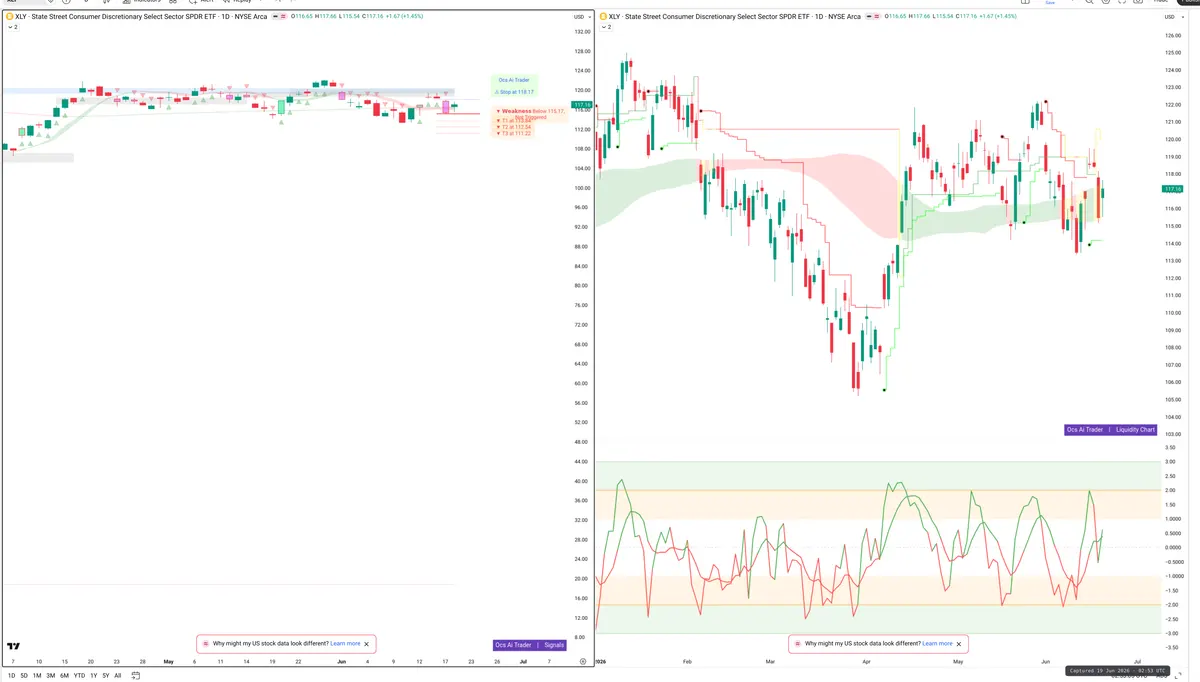Select the 1M time range
The height and width of the screenshot is (682, 1200).
click(37, 676)
